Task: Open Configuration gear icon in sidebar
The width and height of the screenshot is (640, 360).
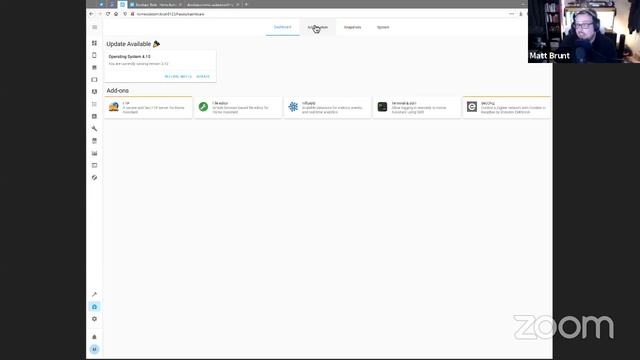Action: pyautogui.click(x=94, y=319)
